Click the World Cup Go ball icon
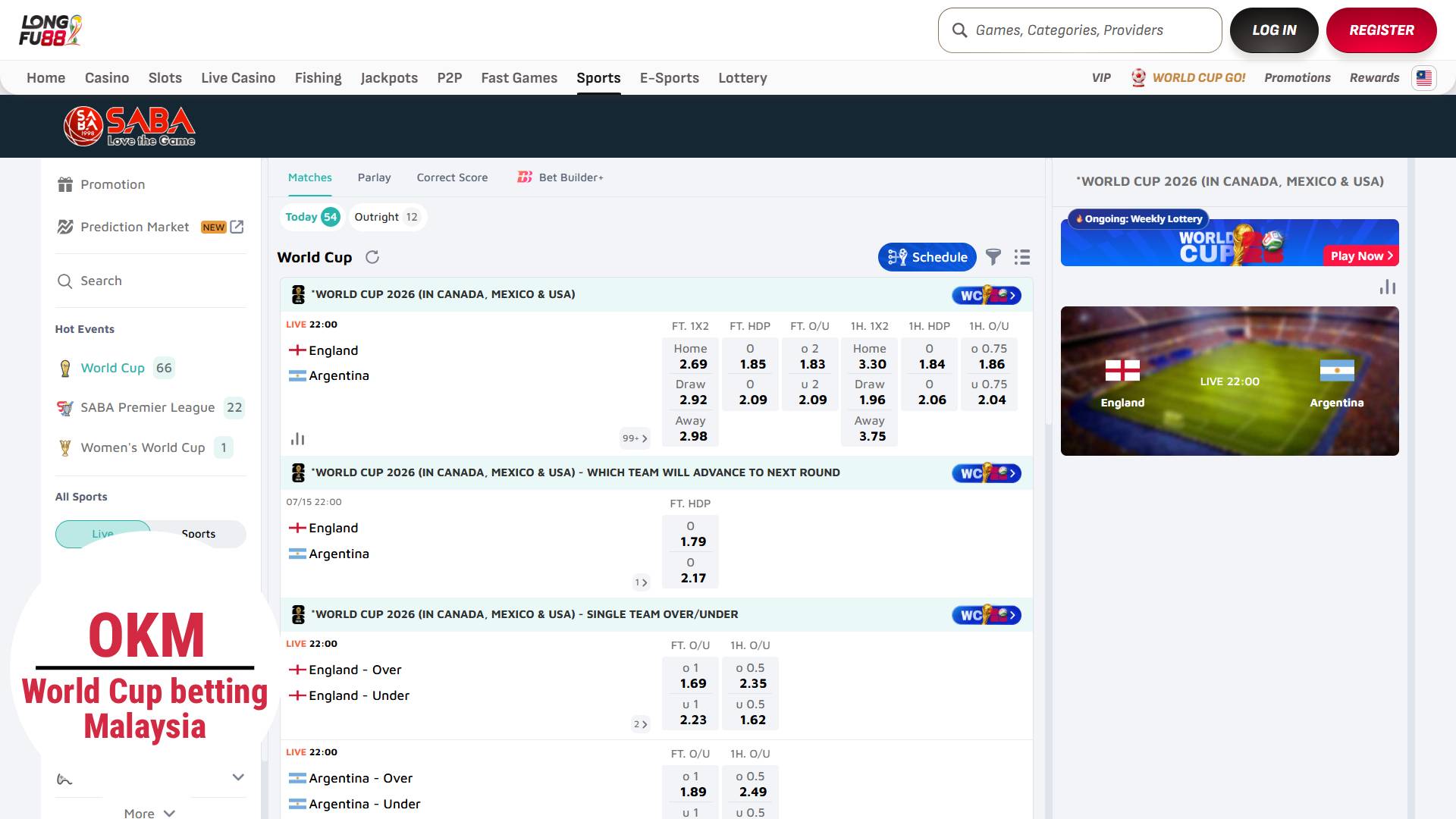This screenshot has height=819, width=1456. (x=1138, y=77)
